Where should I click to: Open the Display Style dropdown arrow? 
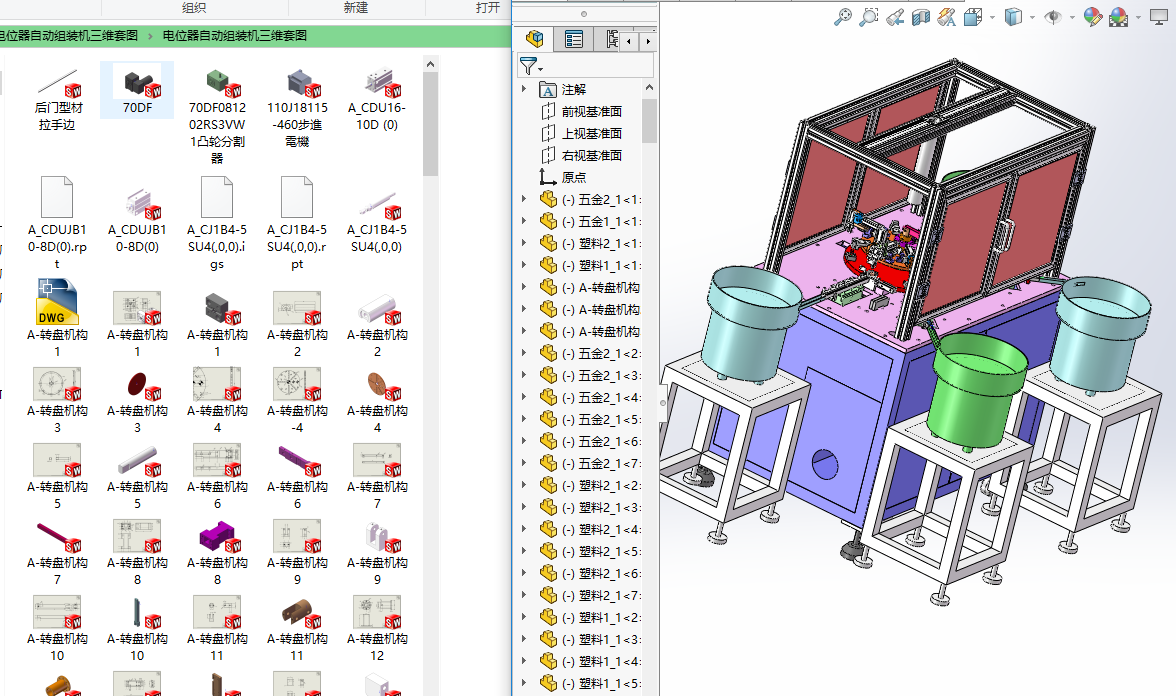click(1032, 17)
